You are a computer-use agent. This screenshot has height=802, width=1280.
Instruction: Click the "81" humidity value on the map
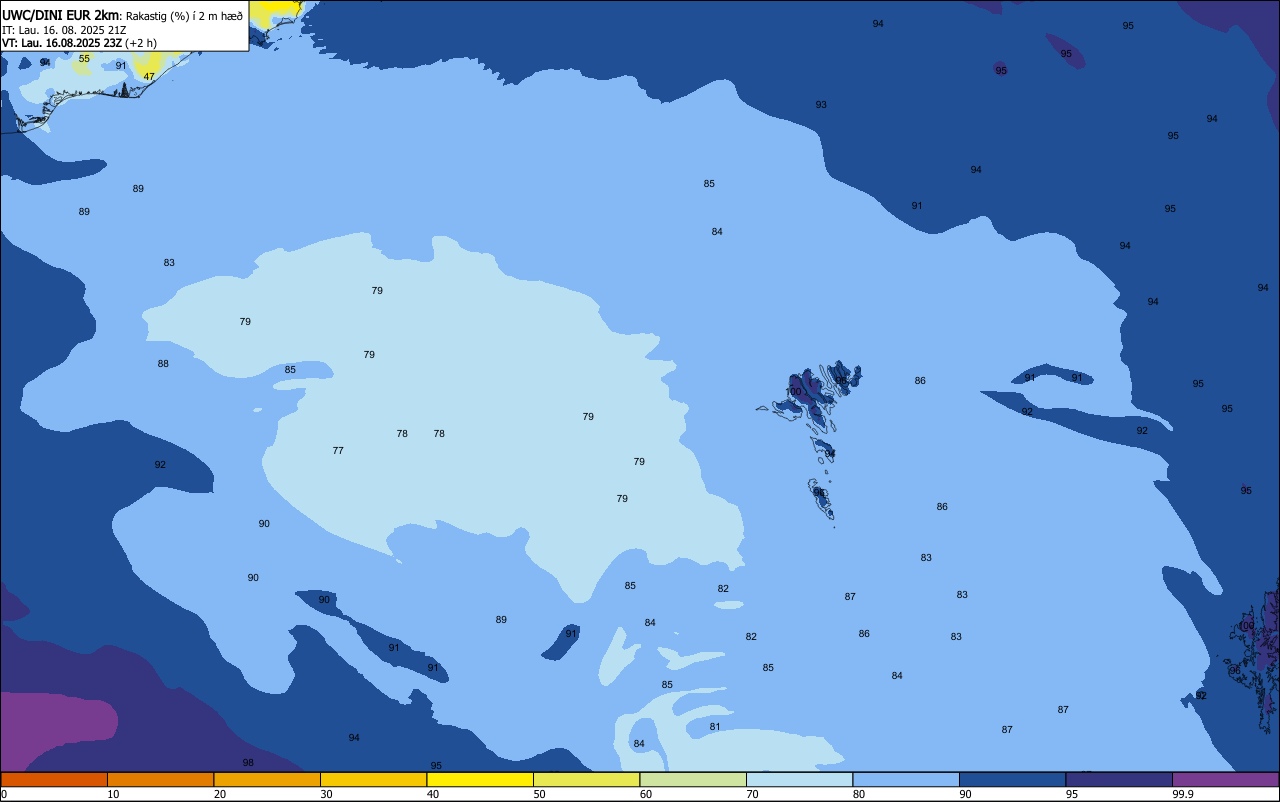(x=715, y=727)
